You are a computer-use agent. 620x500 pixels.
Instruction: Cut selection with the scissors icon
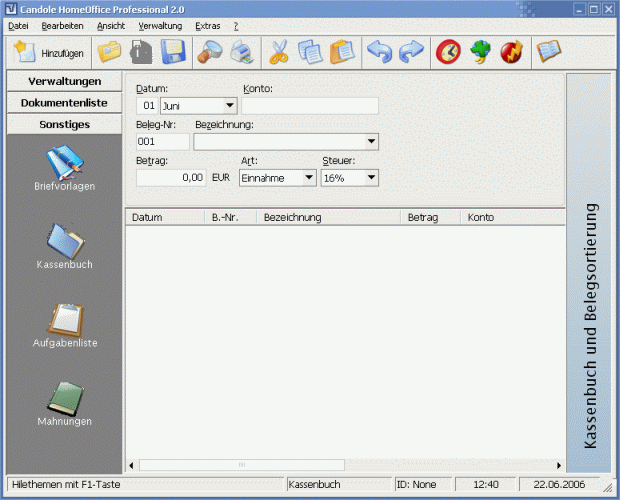point(279,52)
